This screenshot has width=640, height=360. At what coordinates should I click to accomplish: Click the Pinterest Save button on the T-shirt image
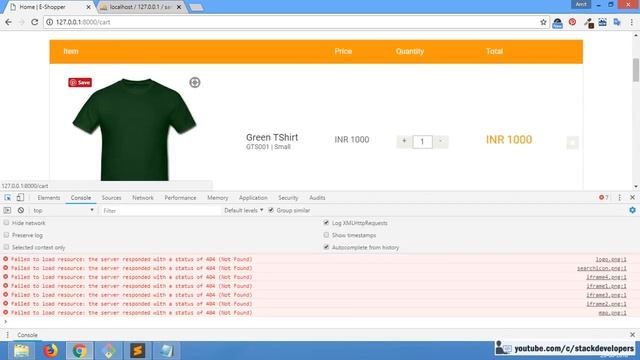[80, 82]
